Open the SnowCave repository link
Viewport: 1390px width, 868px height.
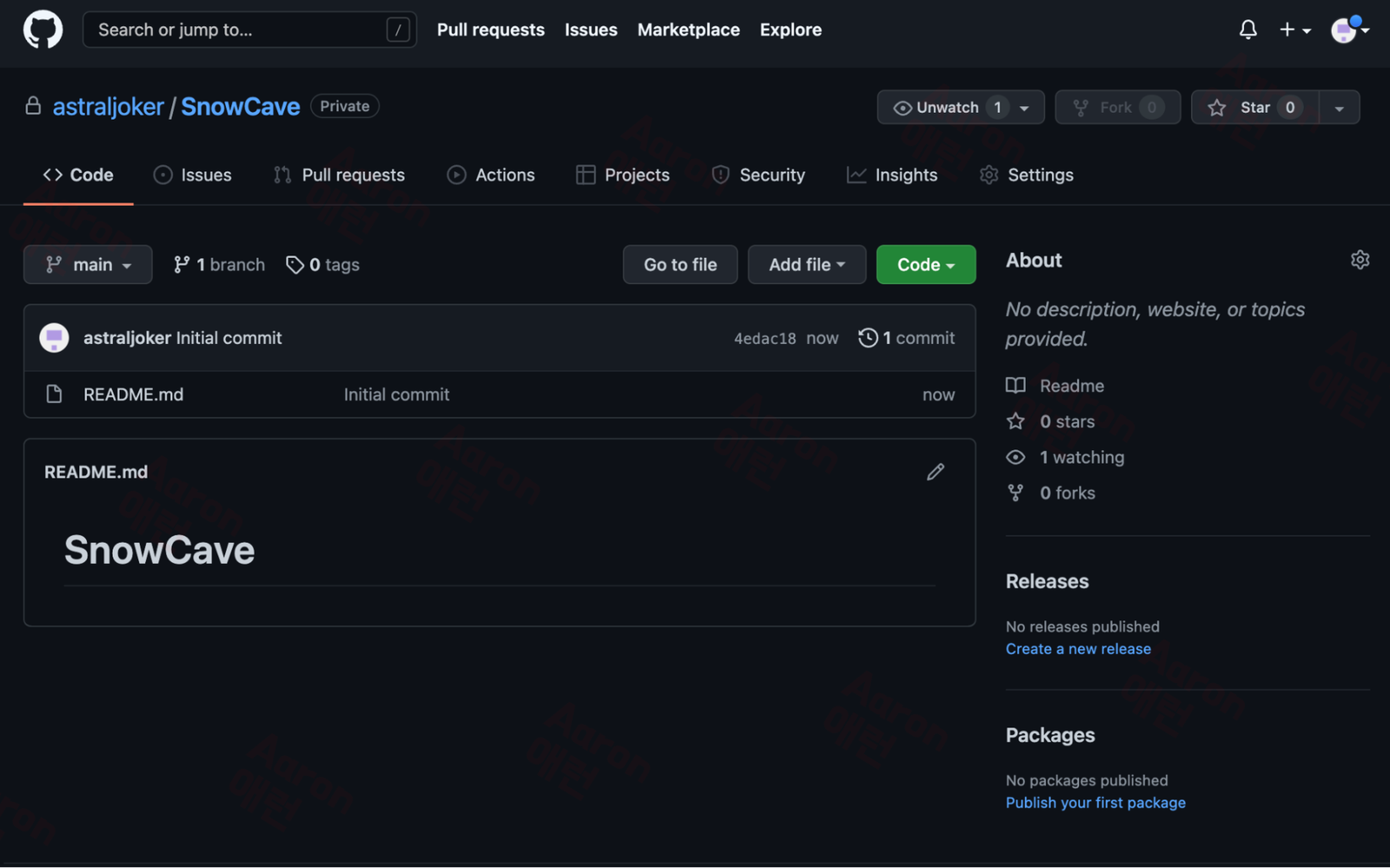pos(240,106)
